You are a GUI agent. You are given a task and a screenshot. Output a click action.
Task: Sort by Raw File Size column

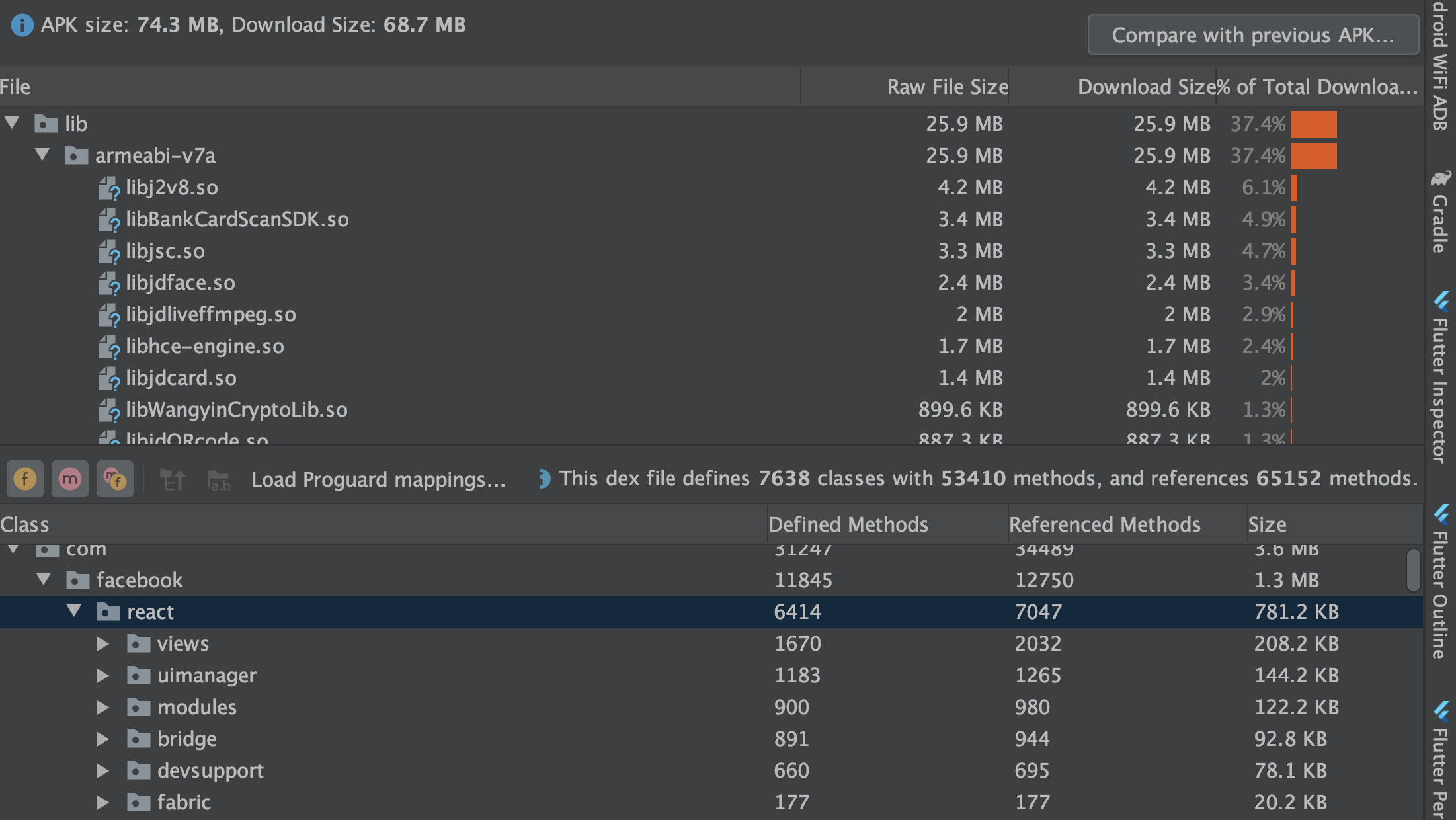(x=947, y=87)
